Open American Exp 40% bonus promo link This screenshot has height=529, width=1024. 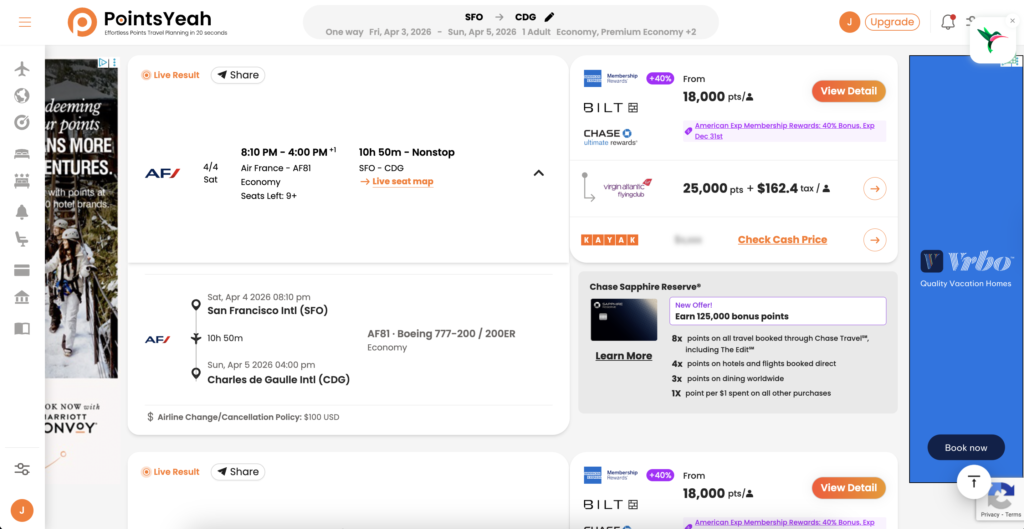(x=785, y=130)
